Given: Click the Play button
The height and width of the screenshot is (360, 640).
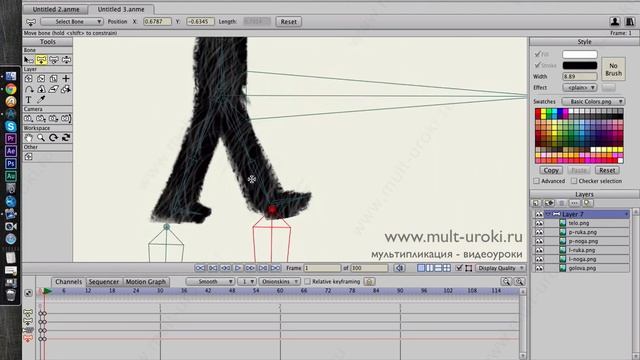Looking at the screenshot, I should click(238, 268).
